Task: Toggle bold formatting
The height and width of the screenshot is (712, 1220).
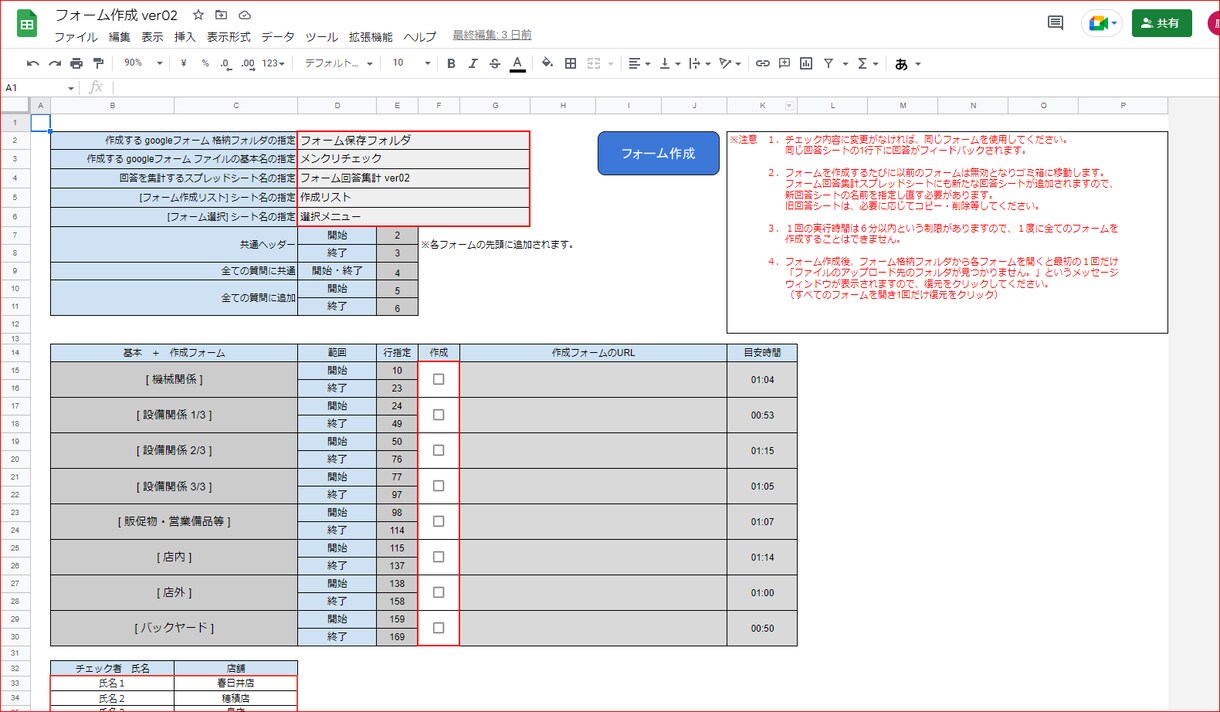Action: [451, 63]
